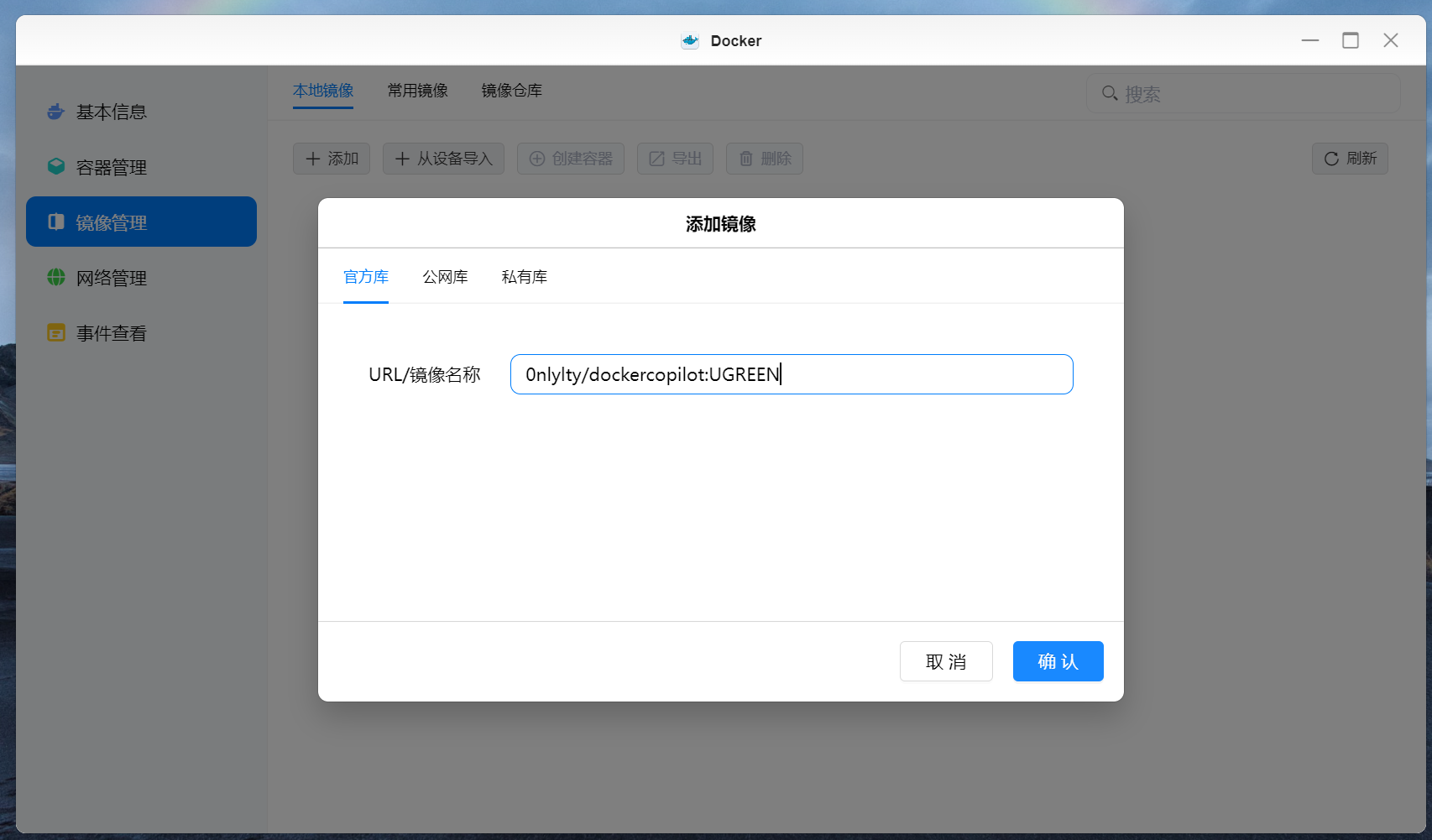Click the 刷新 refresh button
The width and height of the screenshot is (1432, 840).
(x=1350, y=159)
